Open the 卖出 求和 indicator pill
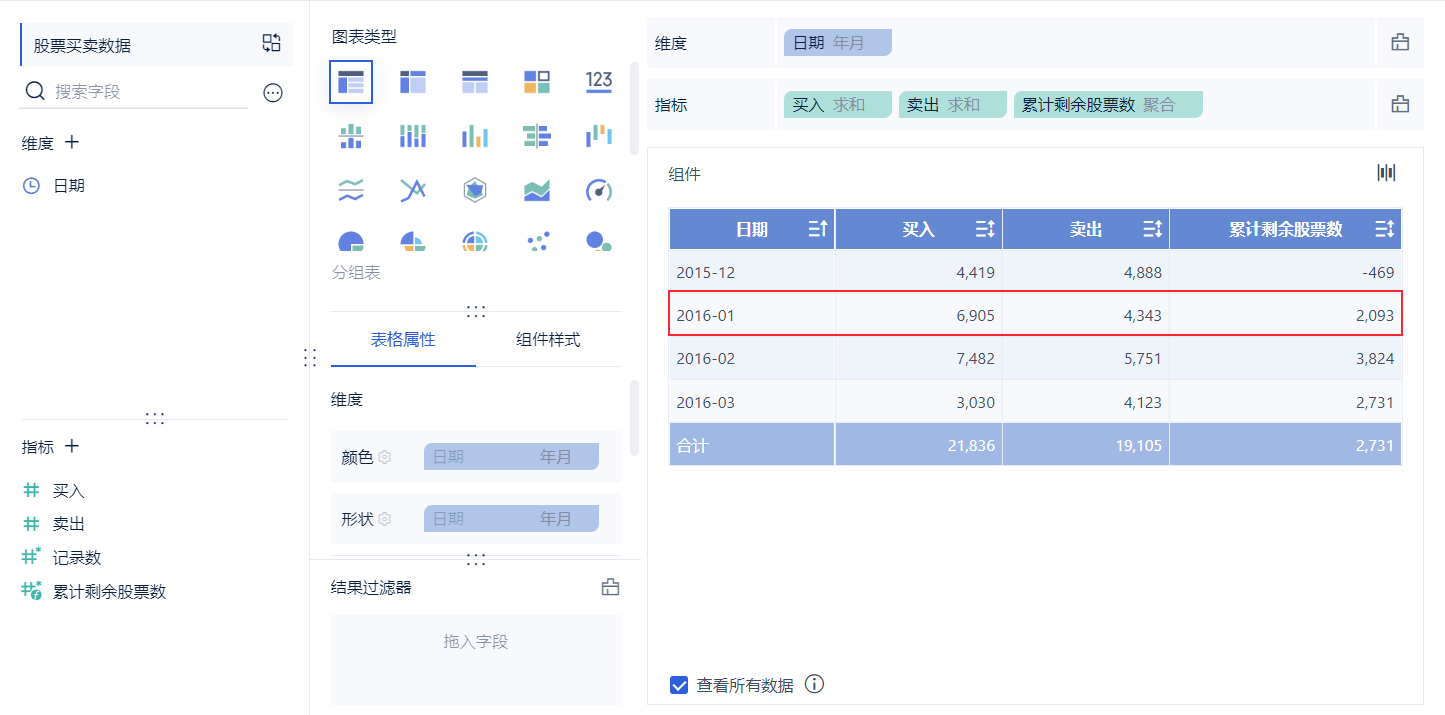The image size is (1445, 715). pyautogui.click(x=952, y=104)
